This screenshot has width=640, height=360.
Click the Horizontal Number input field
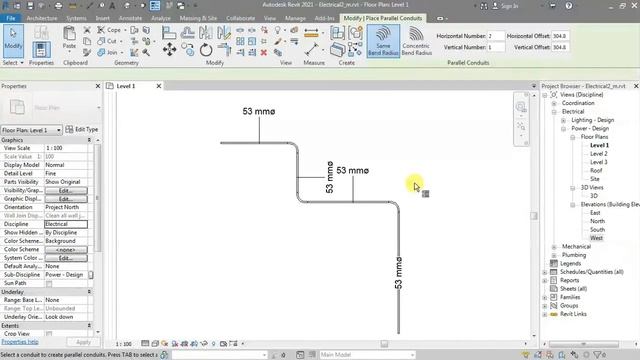tap(496, 36)
